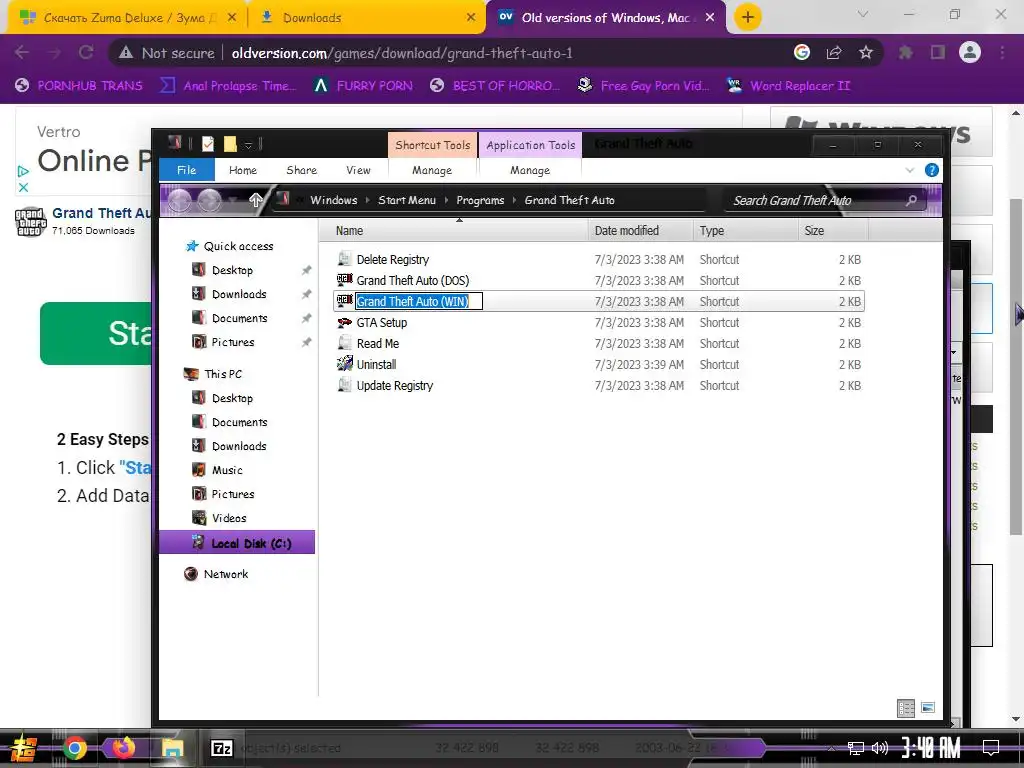
Task: Unpin Downloads from Quick access
Action: click(306, 295)
